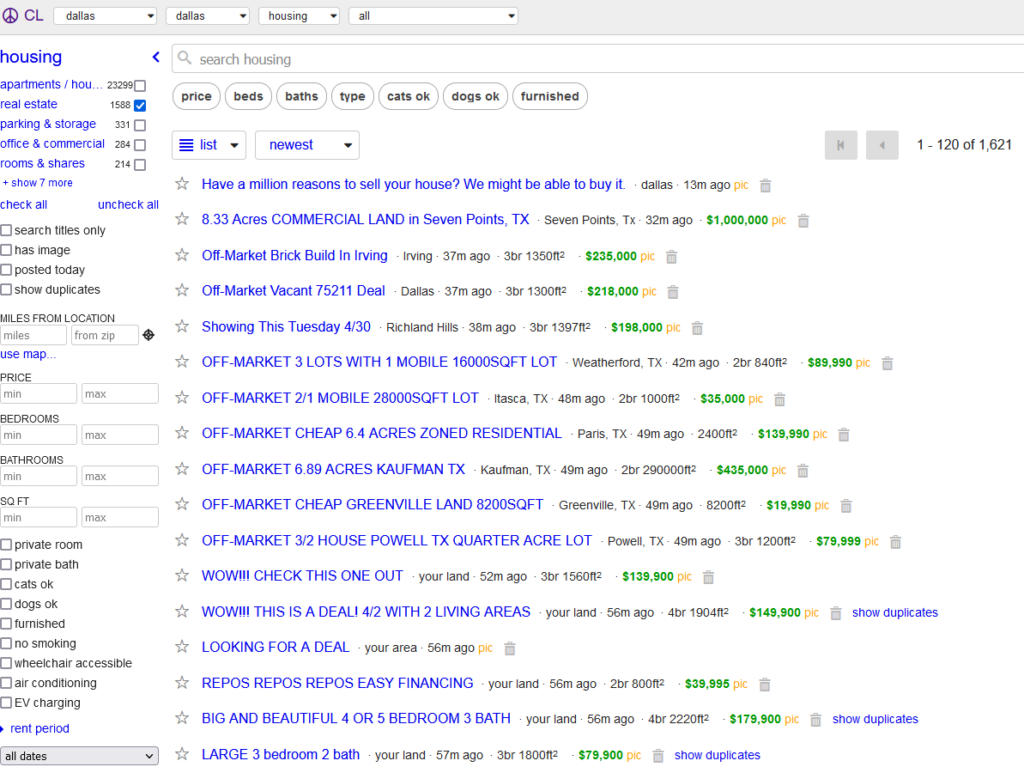Check the rooms & shares category box

point(140,165)
